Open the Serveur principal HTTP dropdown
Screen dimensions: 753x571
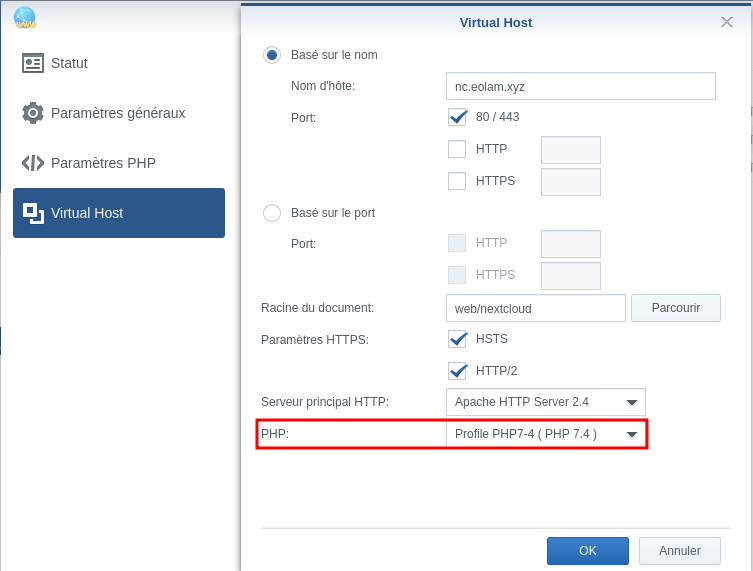point(545,402)
